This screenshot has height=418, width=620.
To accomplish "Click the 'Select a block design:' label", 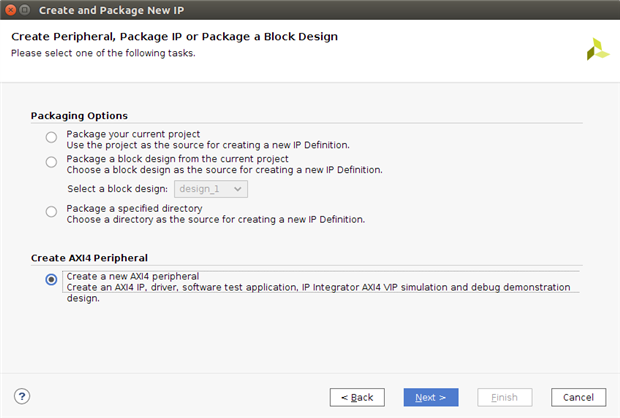I will tap(118, 188).
